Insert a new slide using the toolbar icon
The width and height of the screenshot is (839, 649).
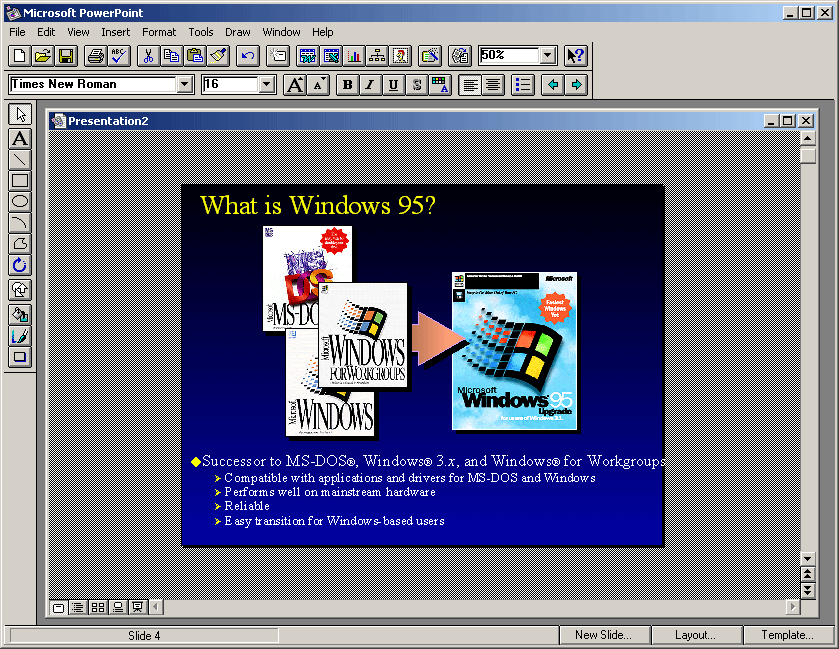click(x=278, y=56)
